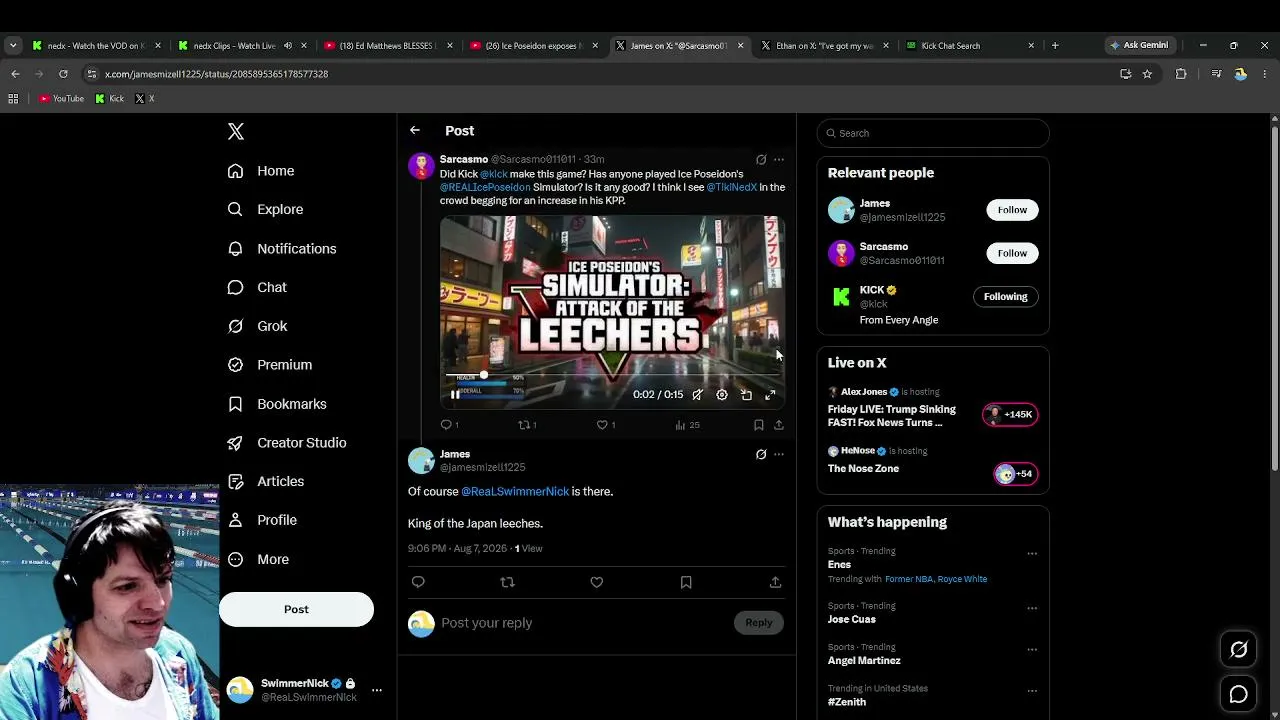Click the large Post button
The image size is (1280, 720).
tap(296, 609)
